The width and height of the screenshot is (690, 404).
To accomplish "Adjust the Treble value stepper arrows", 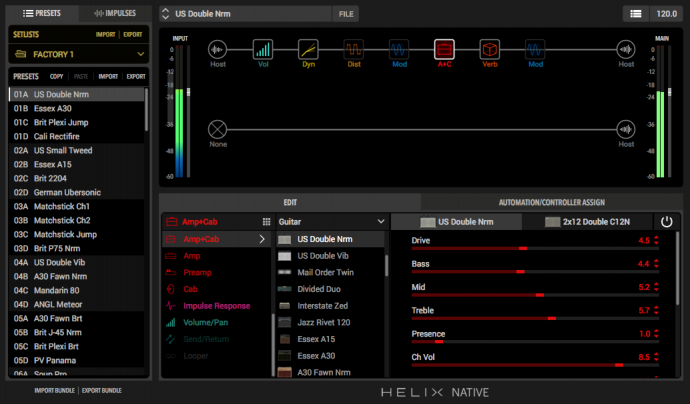I will point(656,310).
